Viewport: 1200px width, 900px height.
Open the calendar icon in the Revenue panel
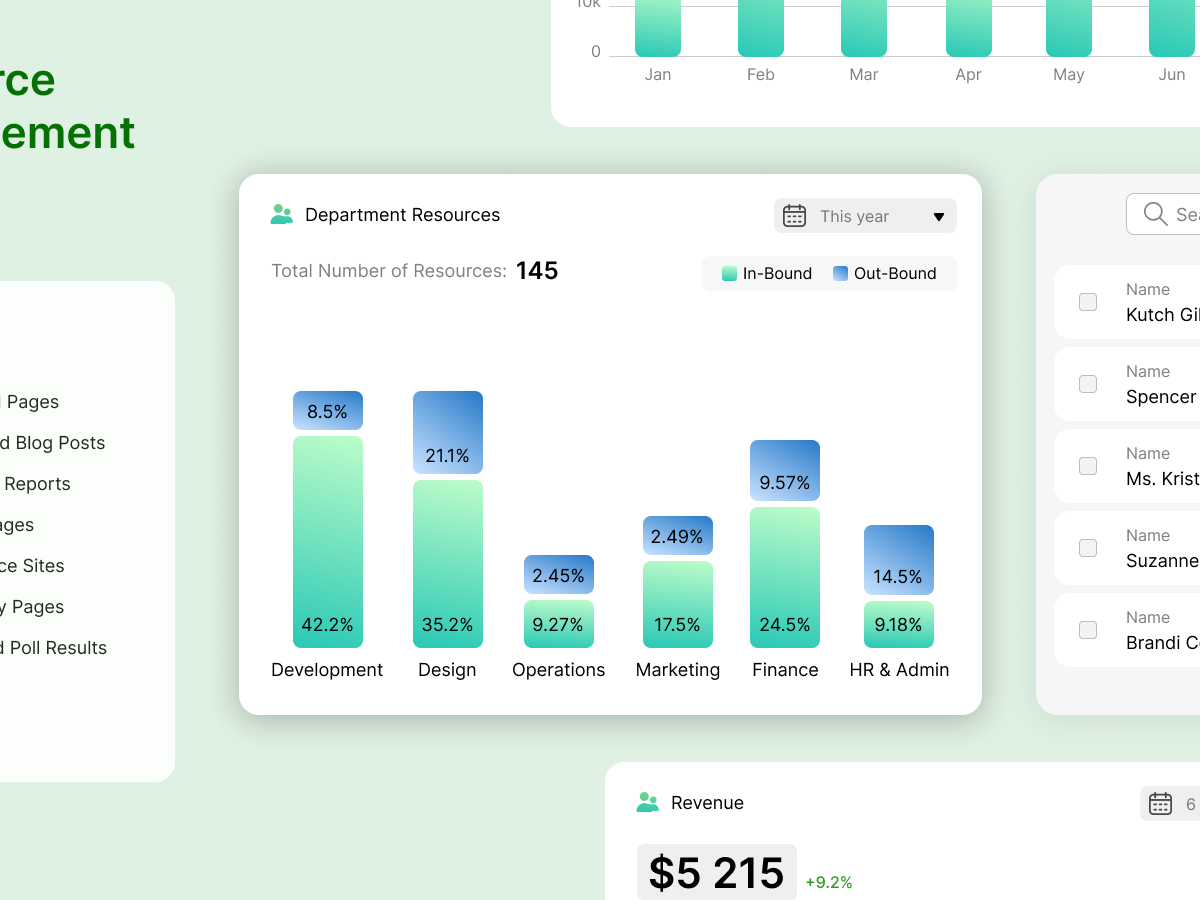[1159, 803]
